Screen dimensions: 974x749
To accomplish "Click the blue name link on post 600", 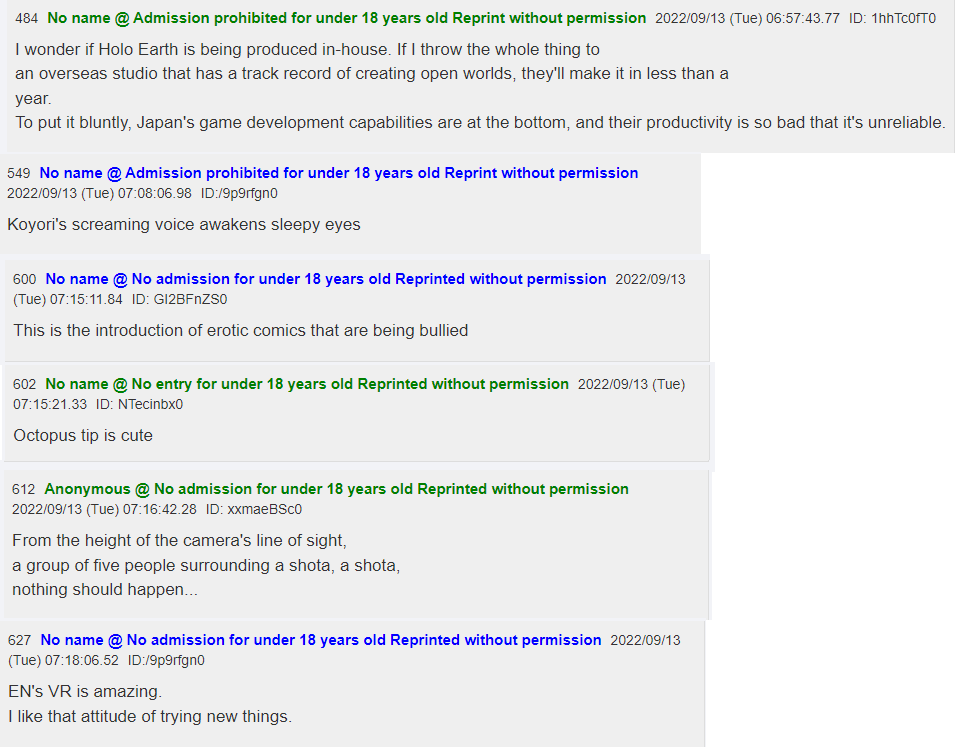I will [x=325, y=279].
